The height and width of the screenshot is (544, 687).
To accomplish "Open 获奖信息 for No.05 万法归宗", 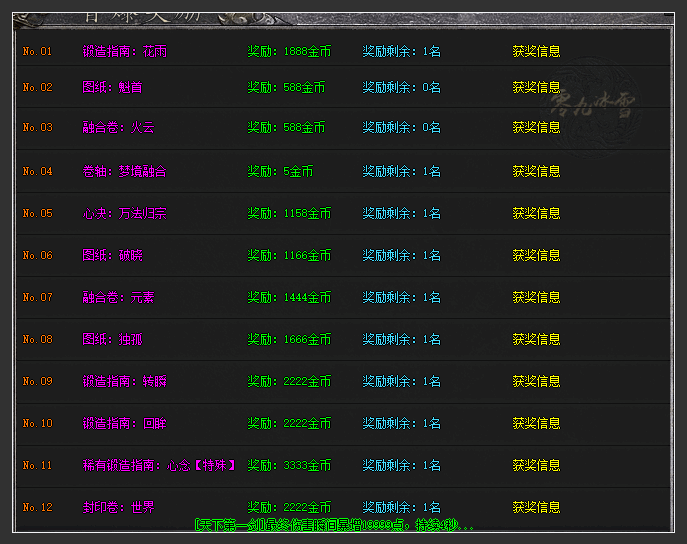I will point(536,213).
